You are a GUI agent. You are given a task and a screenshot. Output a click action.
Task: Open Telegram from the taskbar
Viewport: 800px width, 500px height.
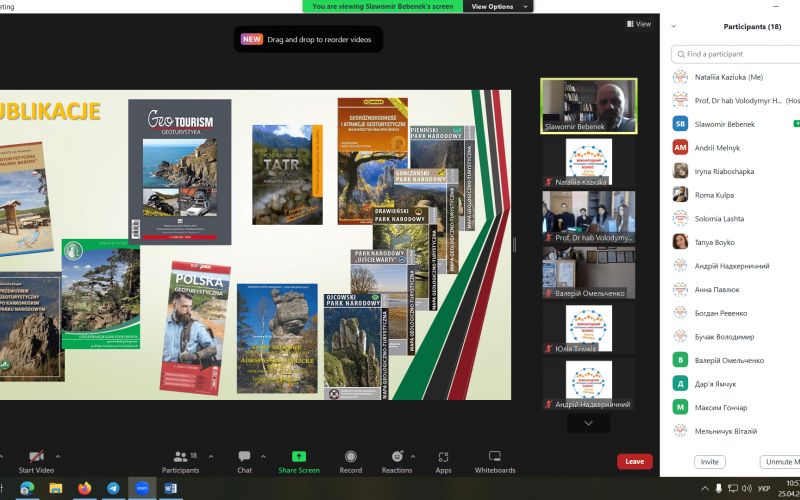click(x=113, y=489)
